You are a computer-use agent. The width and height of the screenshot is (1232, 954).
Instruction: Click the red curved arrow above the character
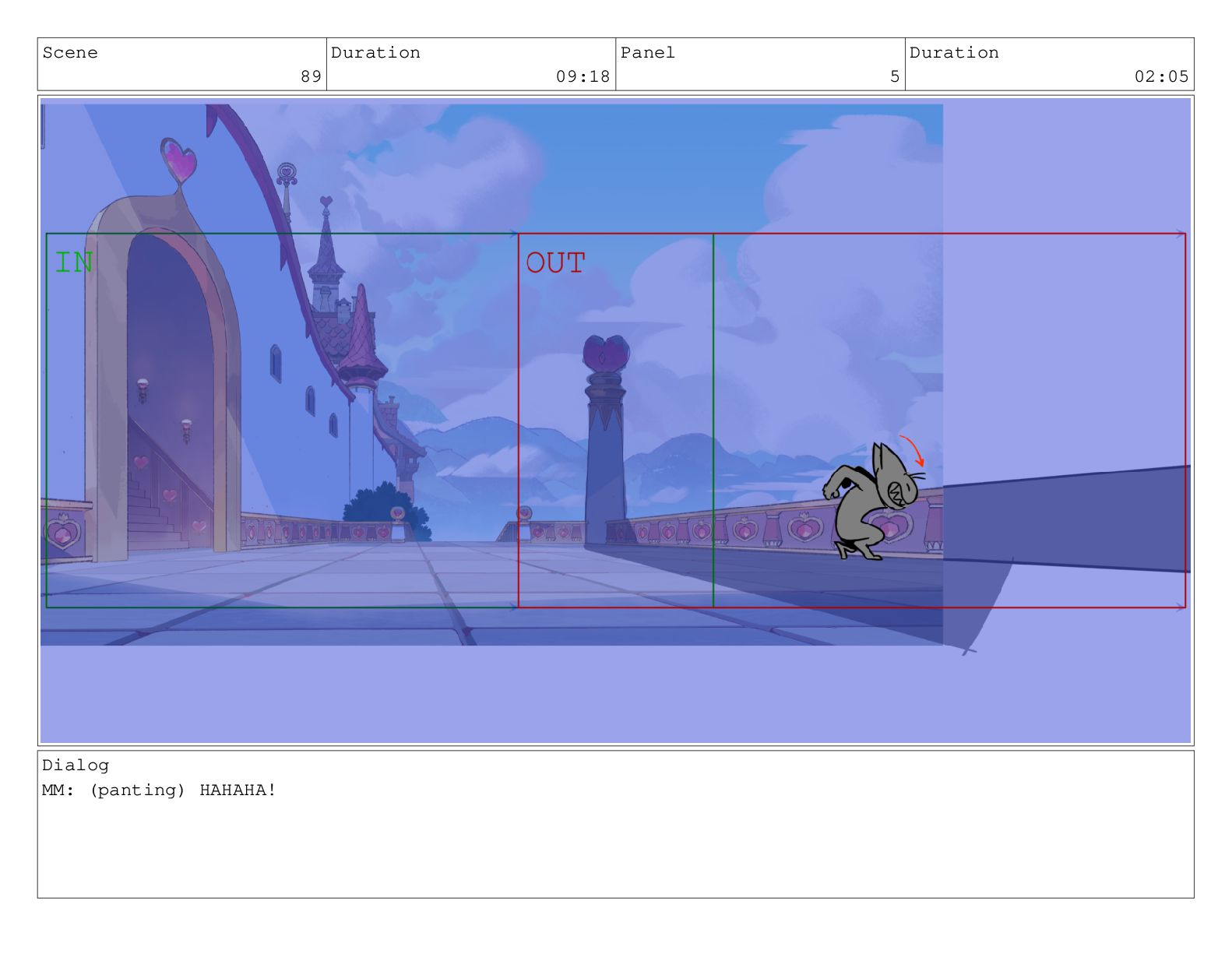tap(913, 450)
